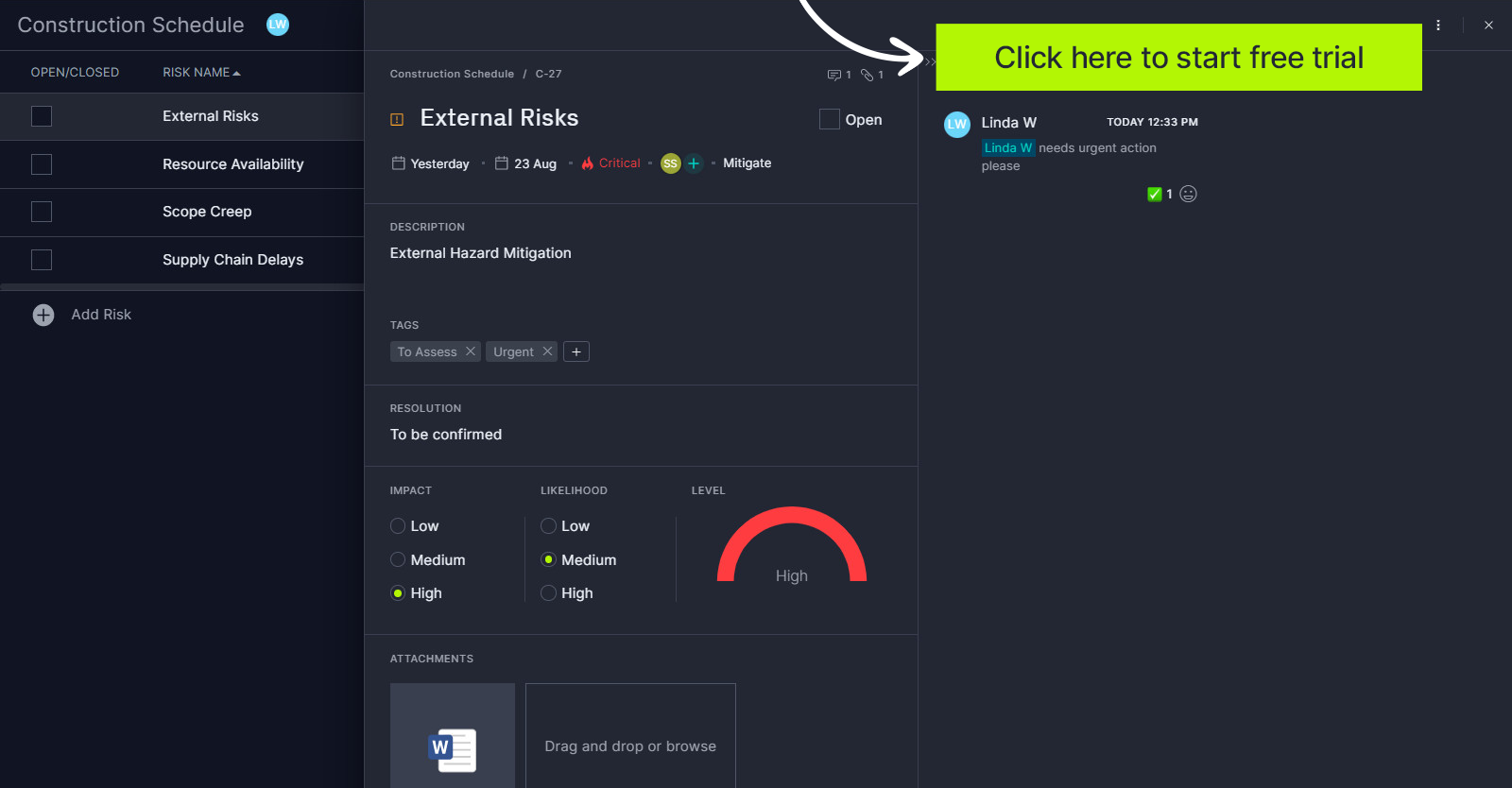Image resolution: width=1512 pixels, height=788 pixels.
Task: Click the LW avatar beside Construction Schedule title
Action: 278,25
